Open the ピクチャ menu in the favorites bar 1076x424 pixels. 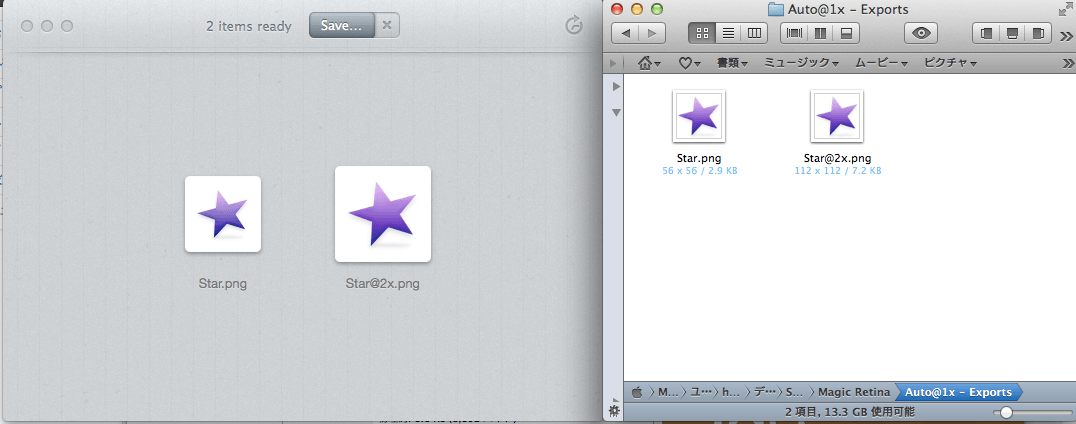pyautogui.click(x=950, y=63)
